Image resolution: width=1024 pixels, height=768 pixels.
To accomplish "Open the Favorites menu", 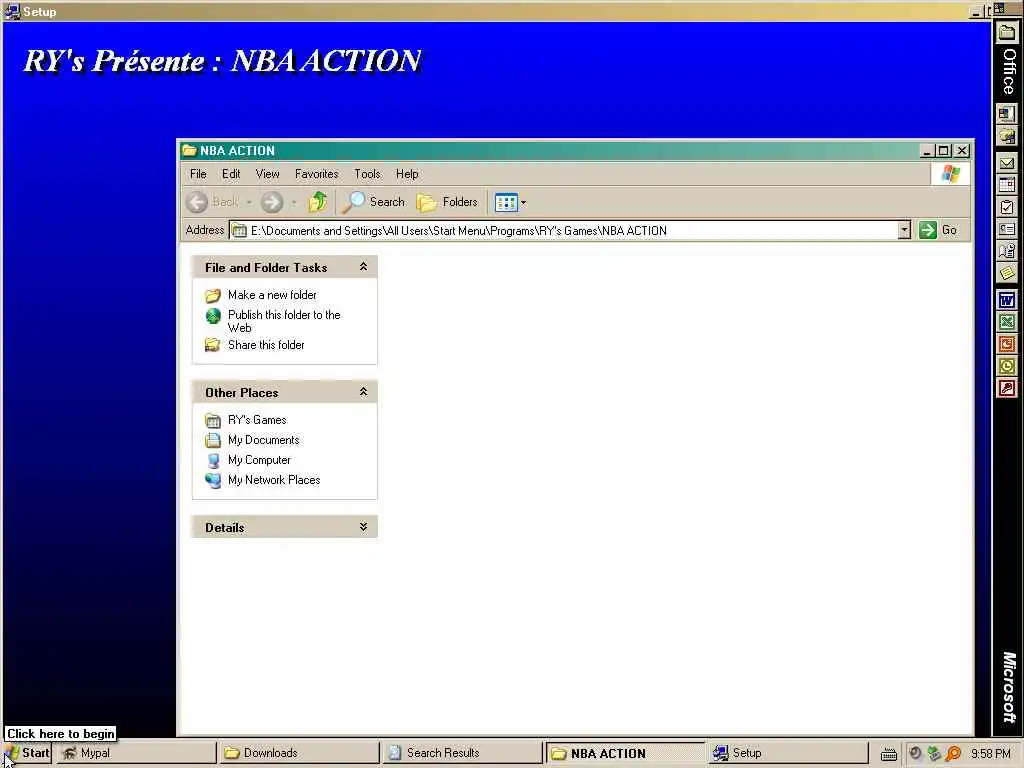I will coord(317,174).
